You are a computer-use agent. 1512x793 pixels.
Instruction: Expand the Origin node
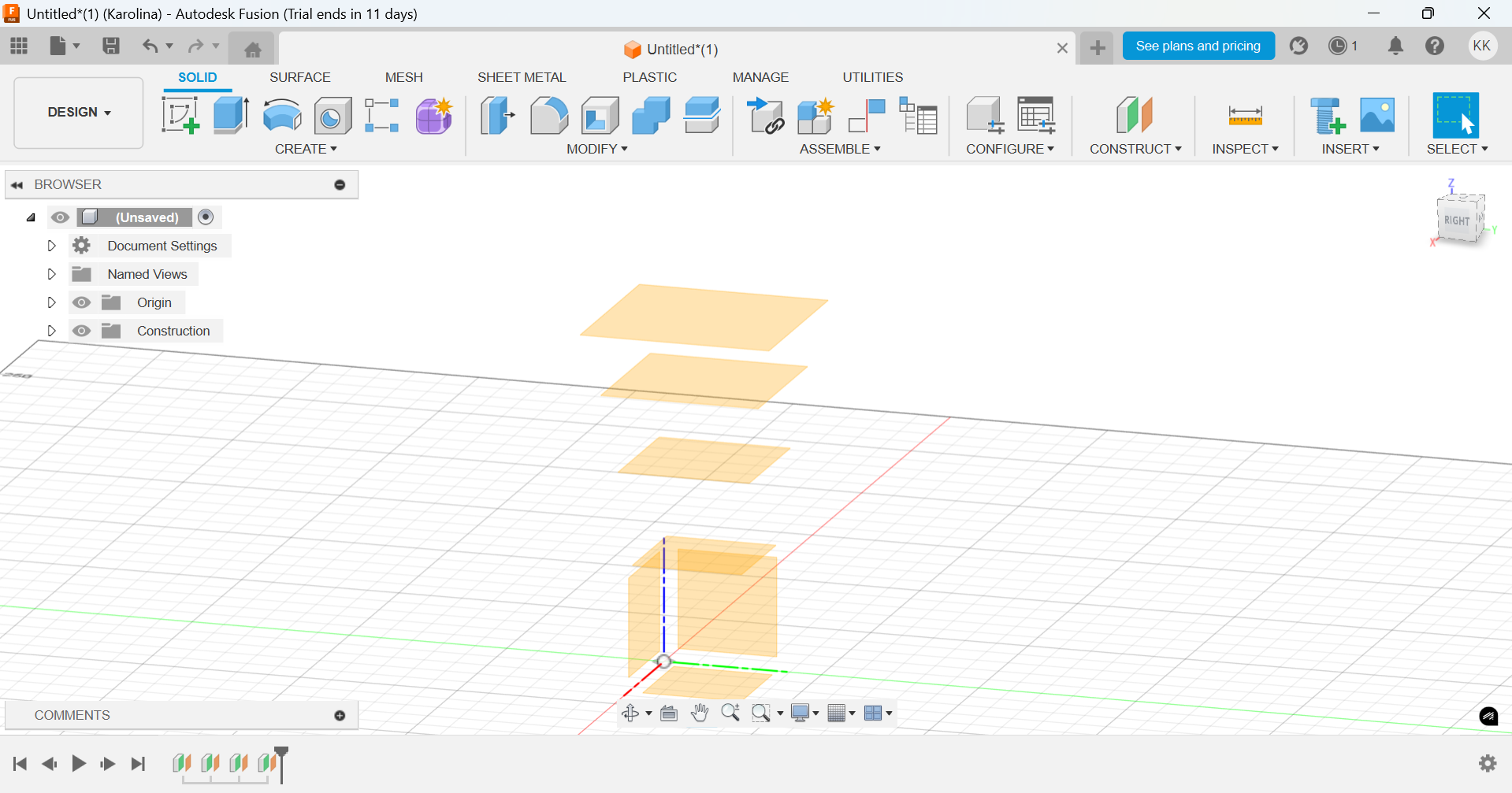pyautogui.click(x=51, y=302)
